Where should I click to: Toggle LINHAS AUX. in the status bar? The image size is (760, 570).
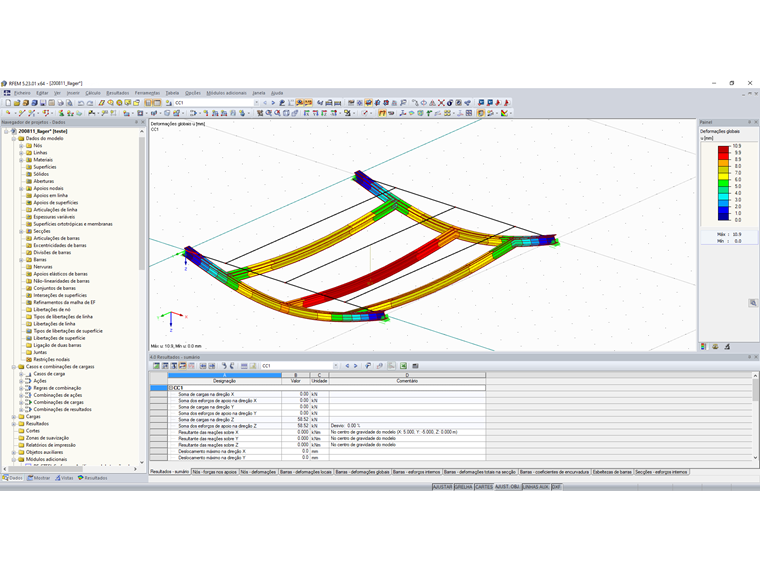[x=536, y=487]
